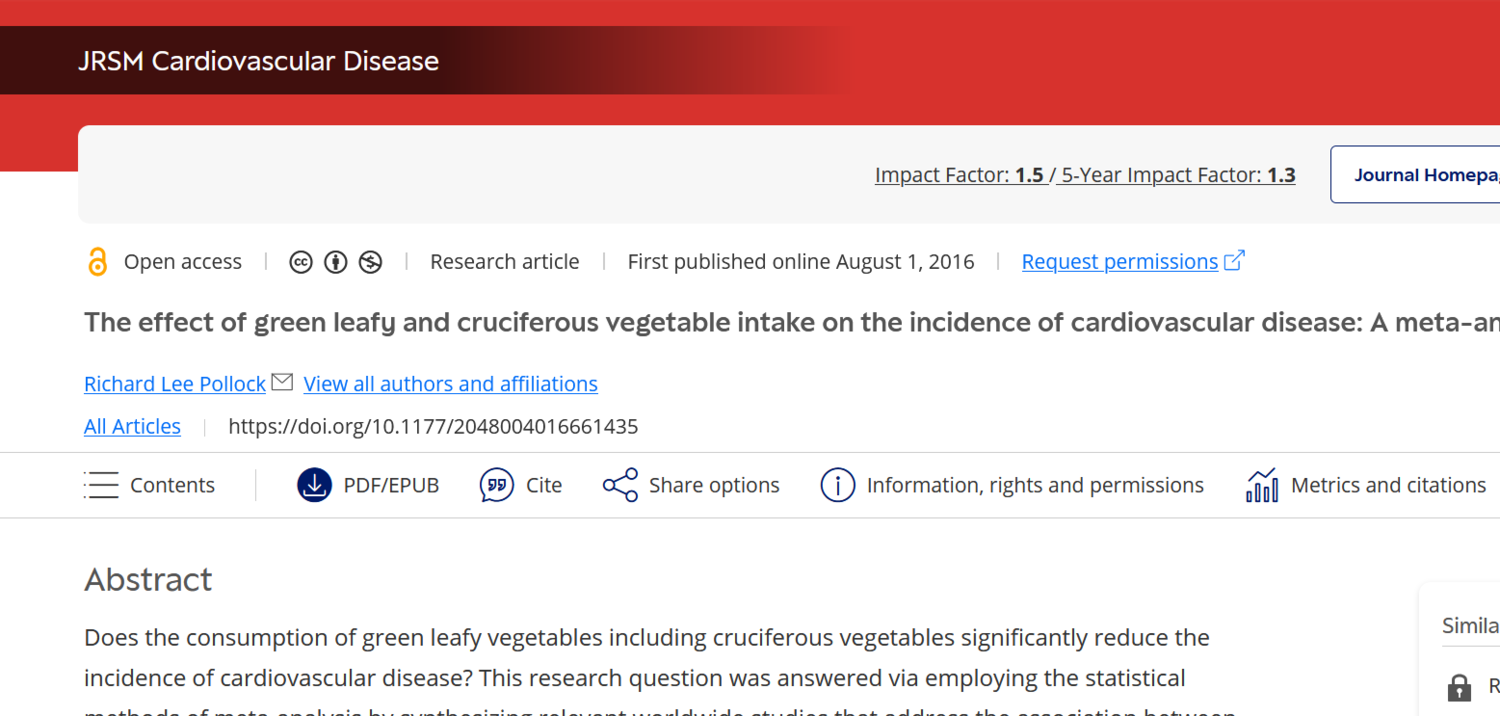Click the Information circle icon
Screen dimensions: 1500x716
[x=837, y=485]
